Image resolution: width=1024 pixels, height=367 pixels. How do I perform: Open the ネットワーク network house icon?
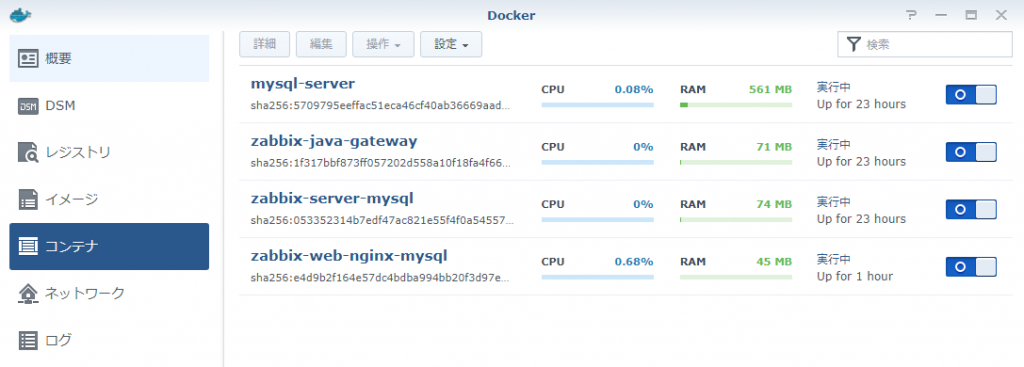click(28, 293)
